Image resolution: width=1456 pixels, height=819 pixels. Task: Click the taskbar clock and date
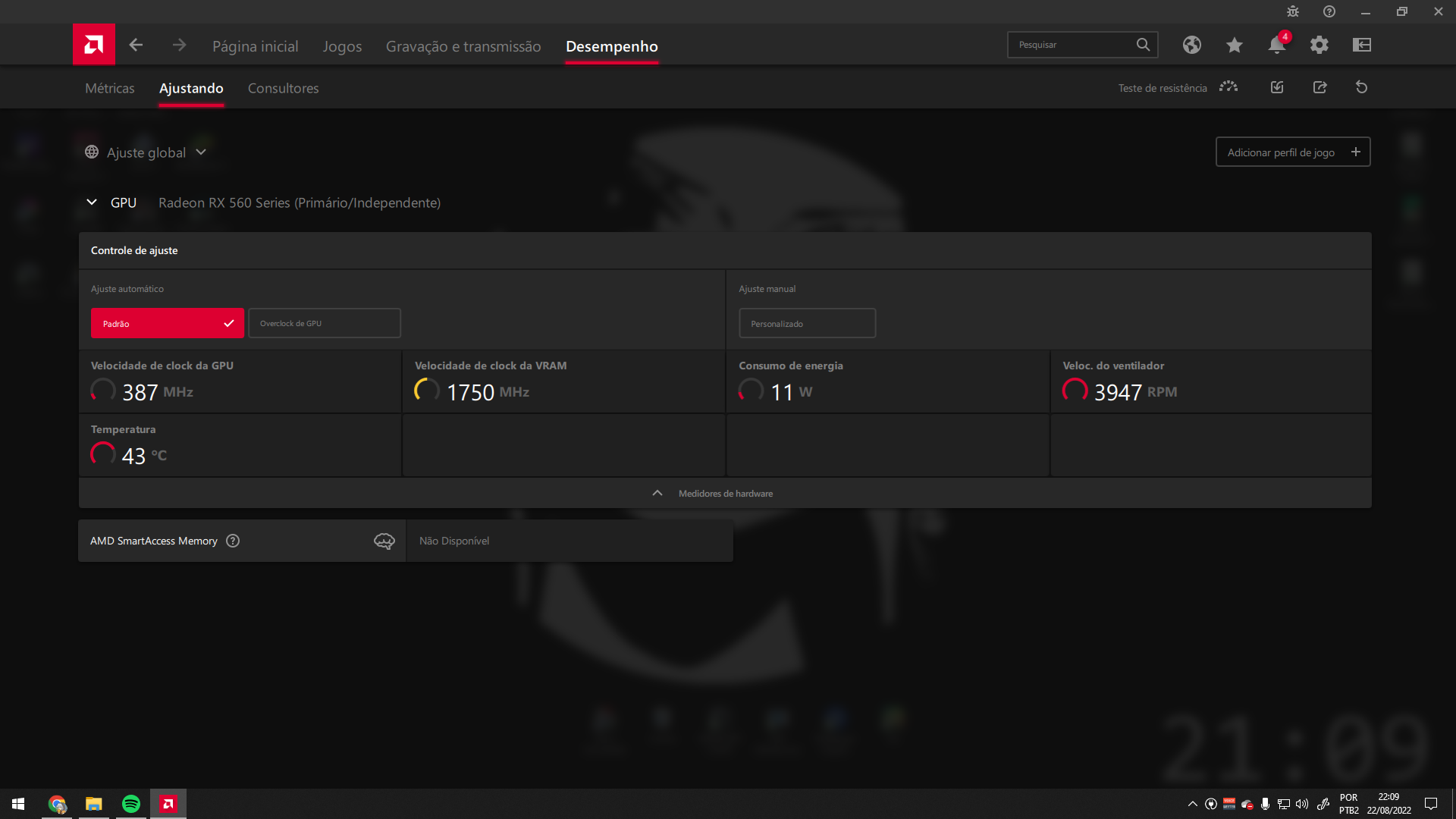click(x=1389, y=804)
